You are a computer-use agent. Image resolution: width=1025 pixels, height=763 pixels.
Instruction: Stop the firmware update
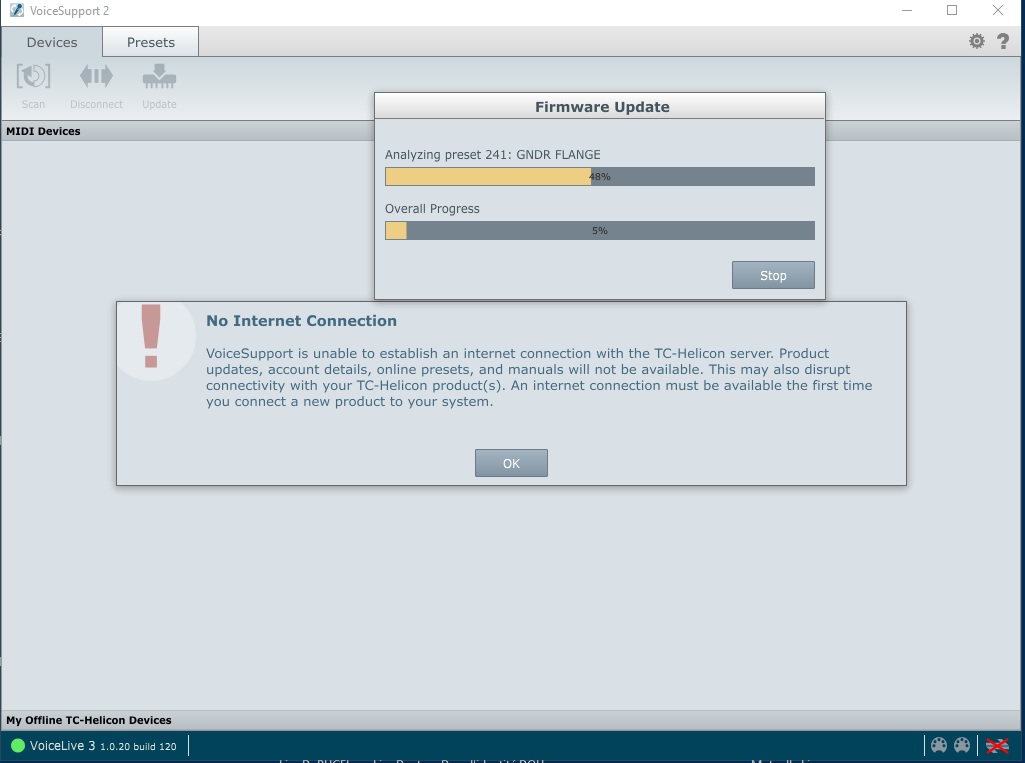(x=773, y=275)
